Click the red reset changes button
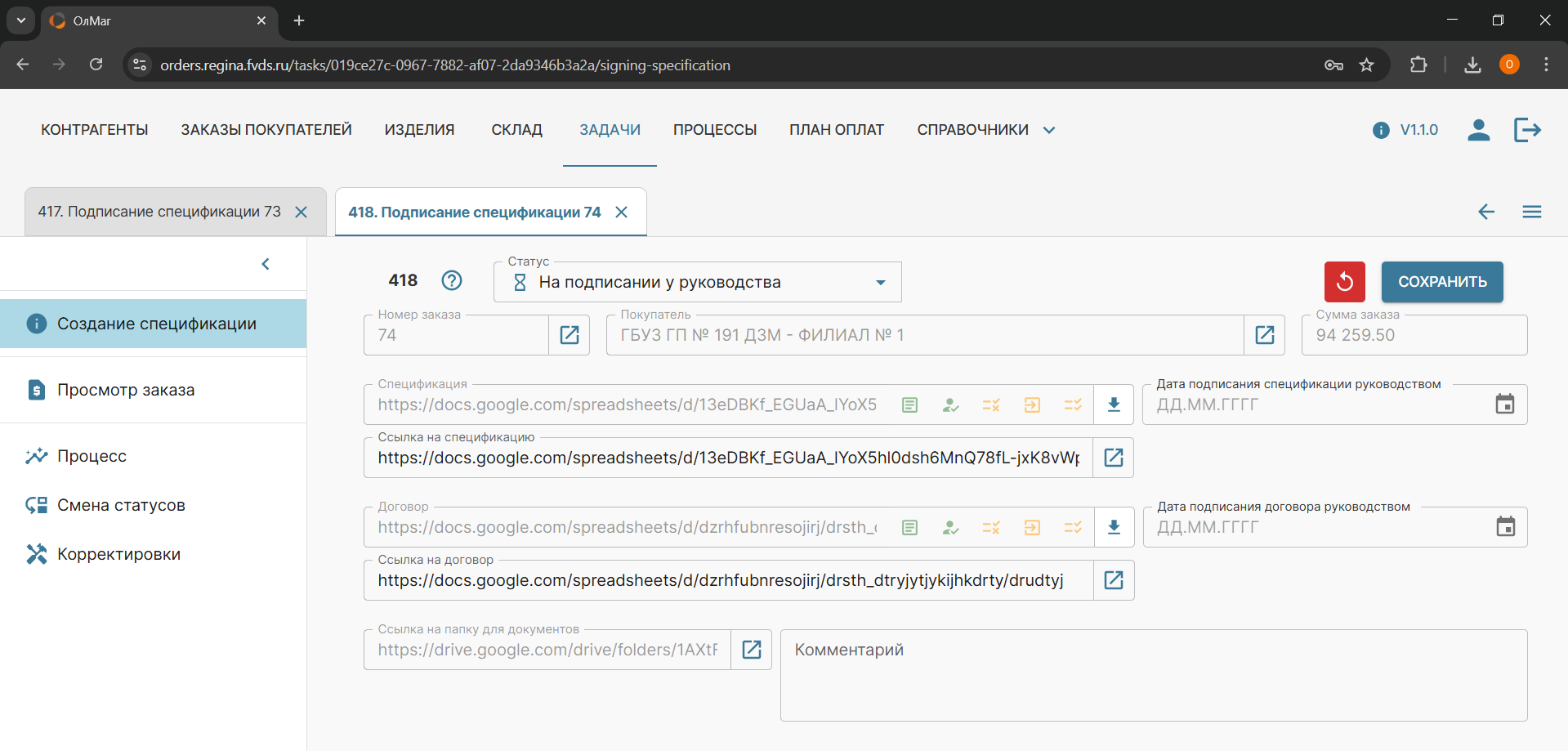 coord(1344,282)
